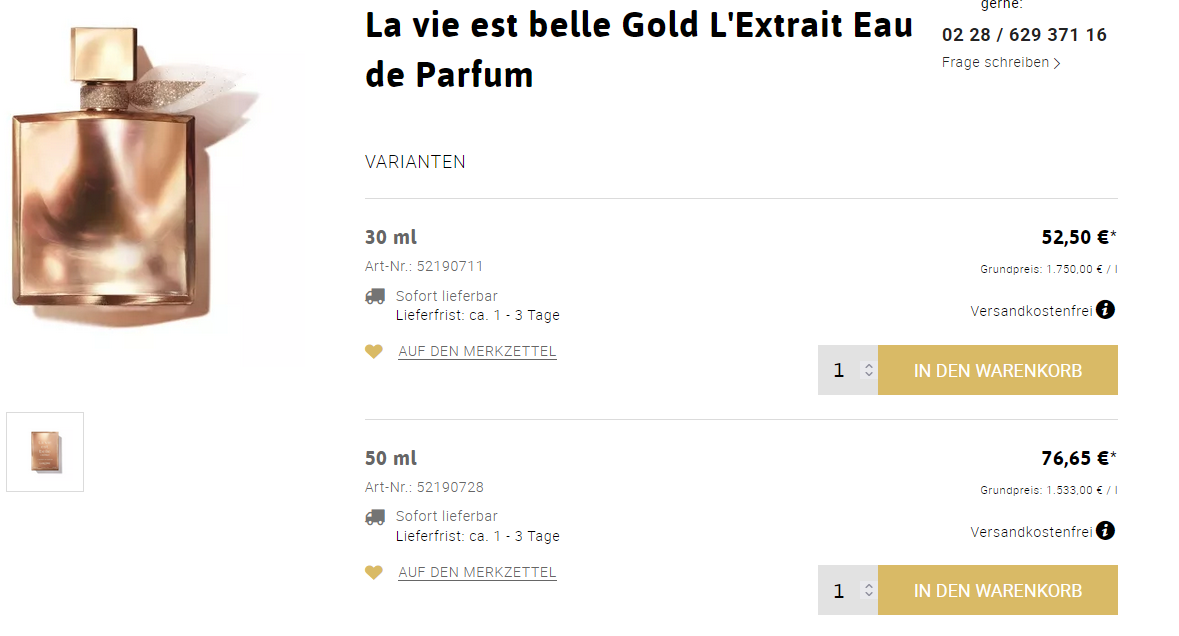This screenshot has width=1179, height=636.
Task: Add 30 ml variant to Warenkorb
Action: (x=997, y=370)
